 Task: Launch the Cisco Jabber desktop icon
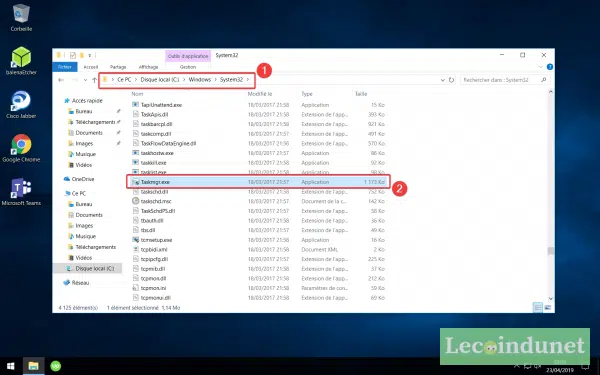(x=21, y=104)
